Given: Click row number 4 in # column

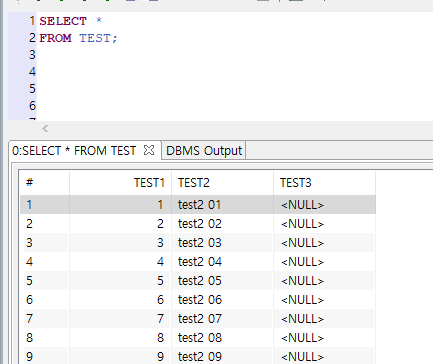Looking at the screenshot, I should tap(45, 262).
